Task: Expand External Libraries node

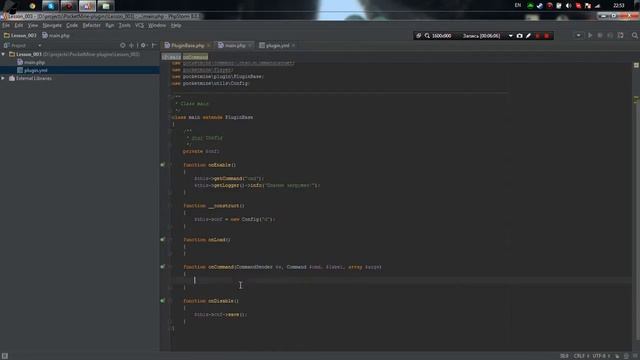Action: (3, 78)
